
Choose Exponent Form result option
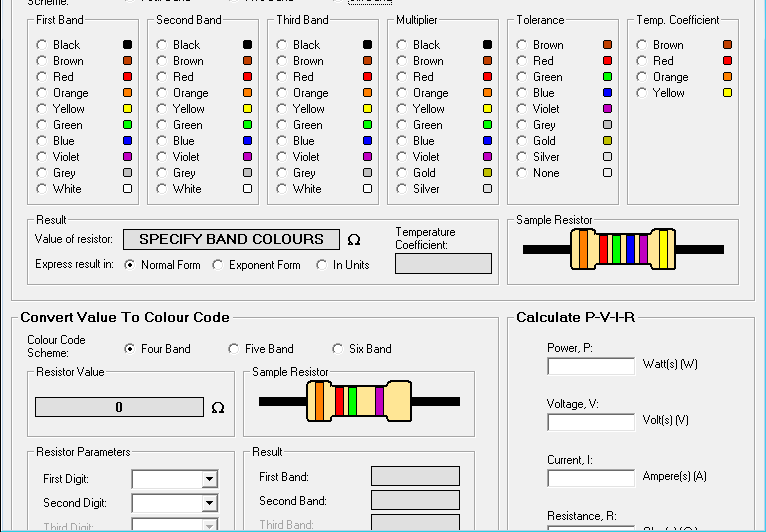point(217,265)
